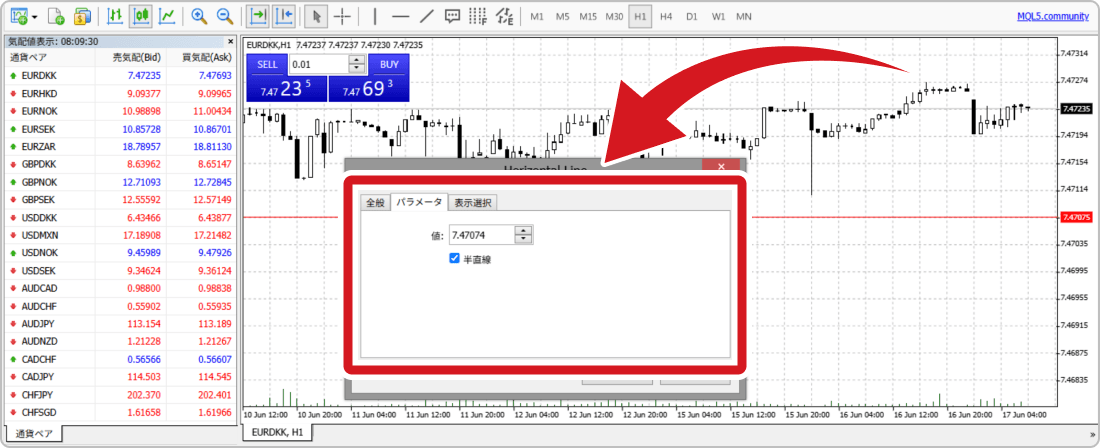Zoom in on the chart

click(199, 15)
